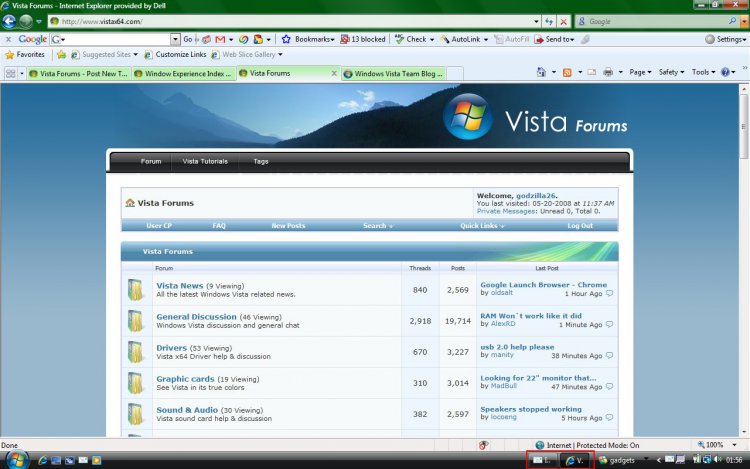
Task: Click the blue Help question-mark icon
Action: tap(725, 72)
